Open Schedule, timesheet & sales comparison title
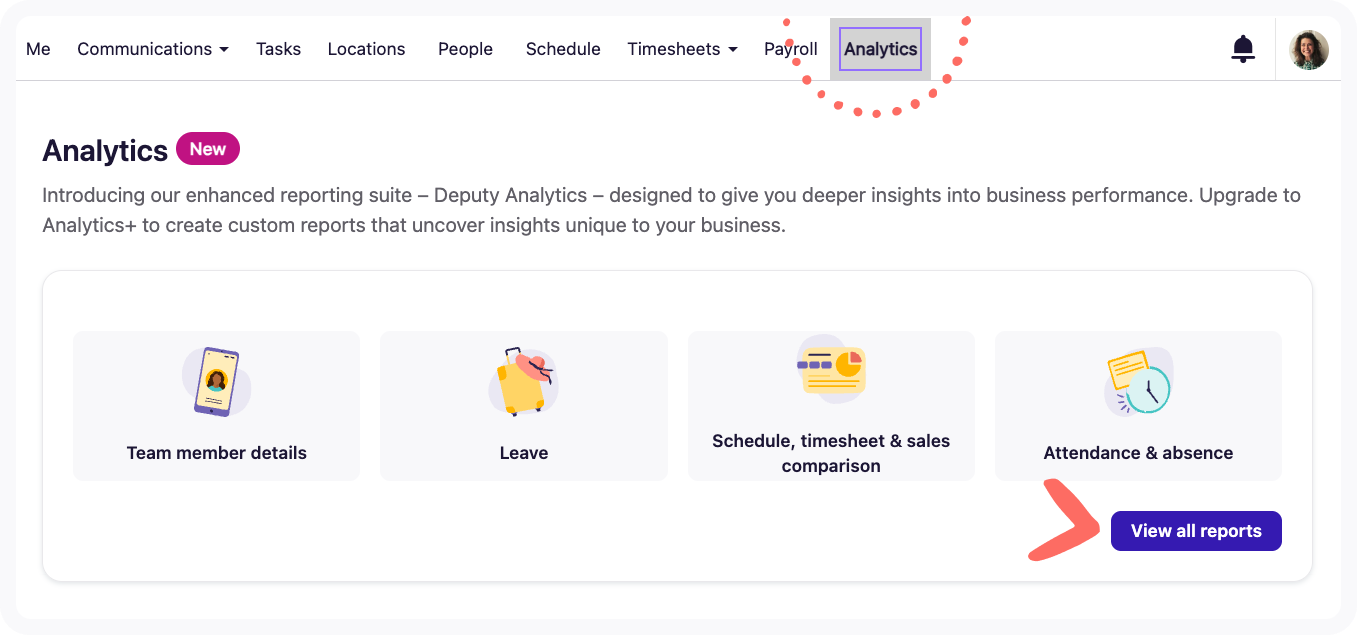The image size is (1357, 635). point(831,453)
